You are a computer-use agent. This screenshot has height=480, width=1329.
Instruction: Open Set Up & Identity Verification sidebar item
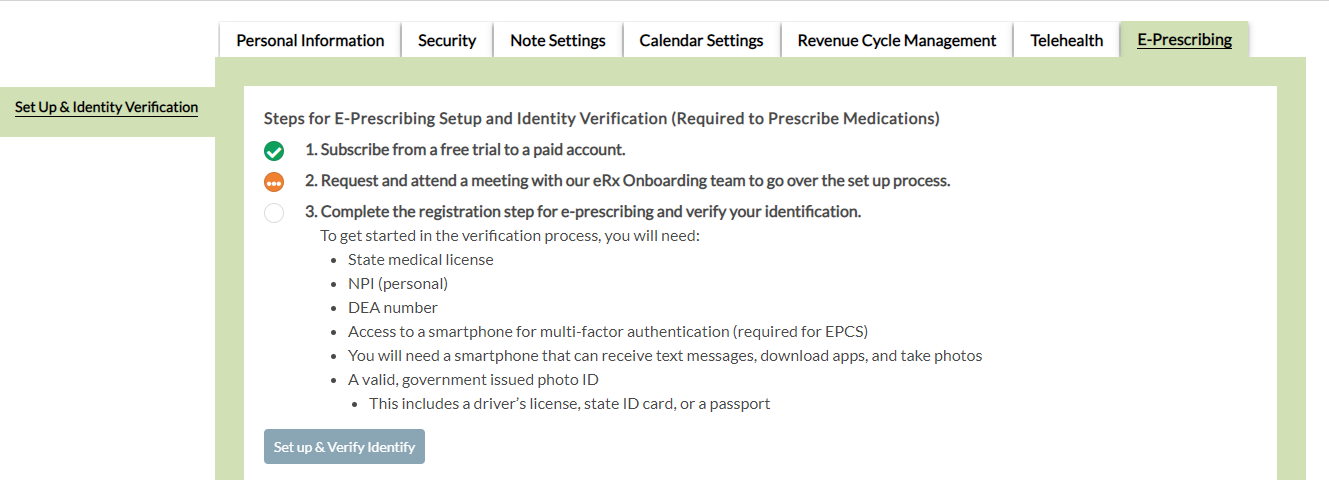pyautogui.click(x=106, y=108)
